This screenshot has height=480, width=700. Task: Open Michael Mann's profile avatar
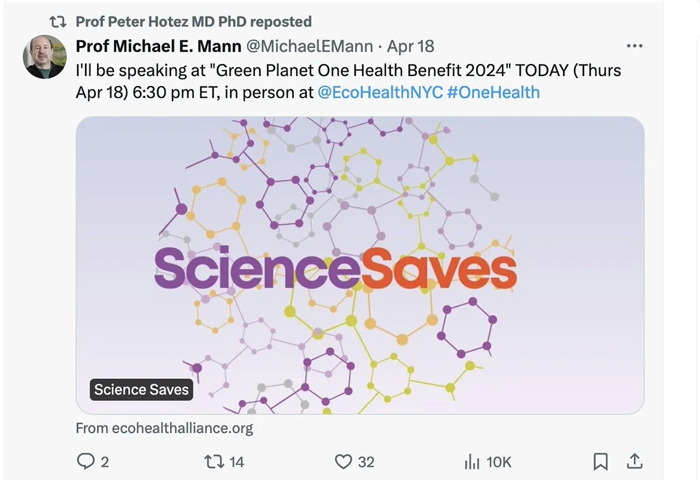click(x=45, y=57)
